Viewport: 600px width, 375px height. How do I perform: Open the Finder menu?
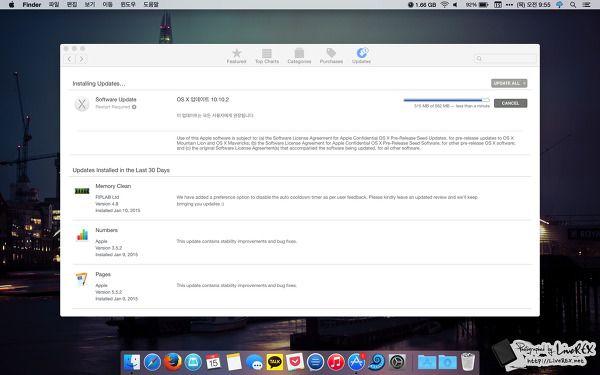(x=32, y=5)
